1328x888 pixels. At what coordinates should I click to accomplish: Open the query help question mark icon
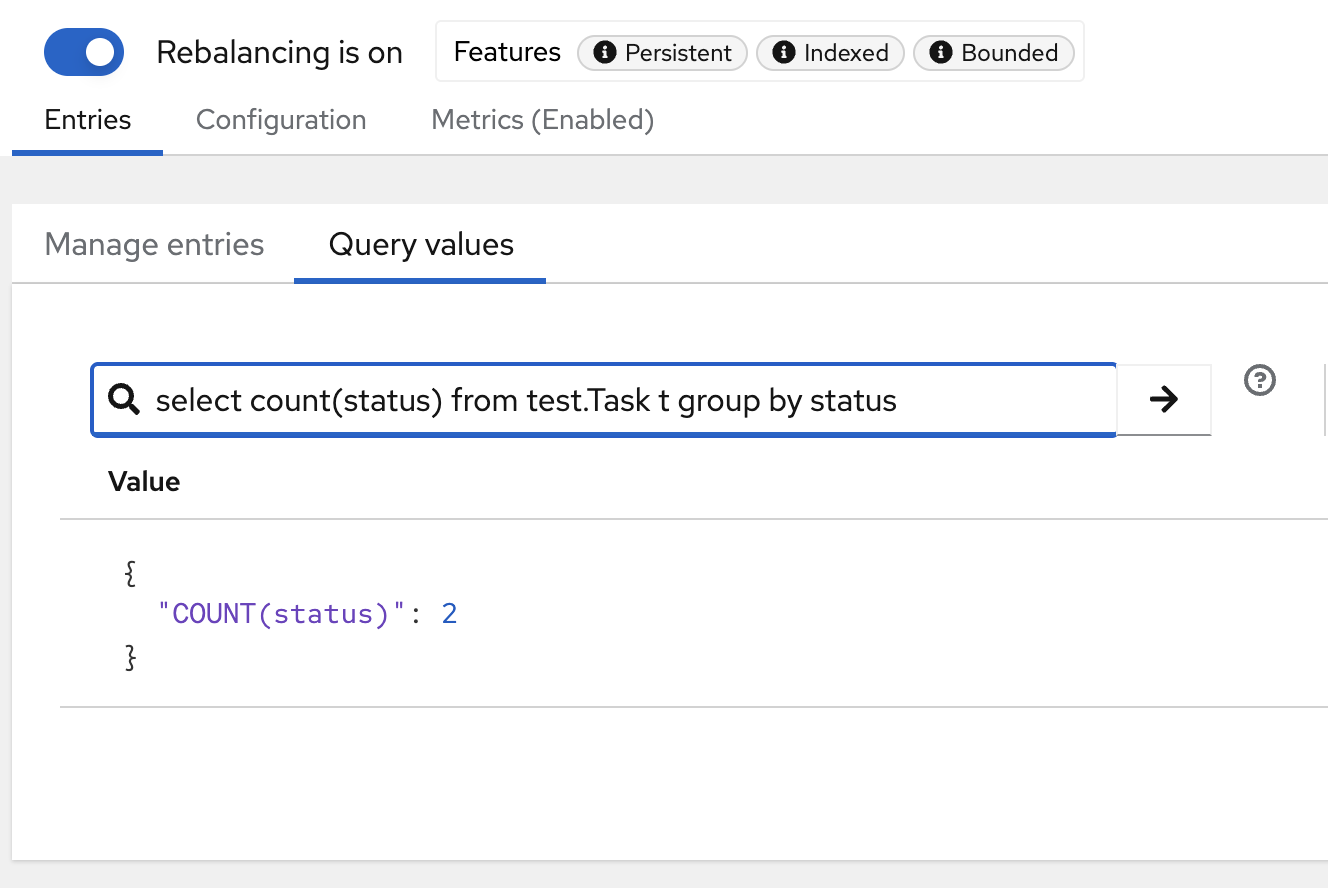(1260, 380)
